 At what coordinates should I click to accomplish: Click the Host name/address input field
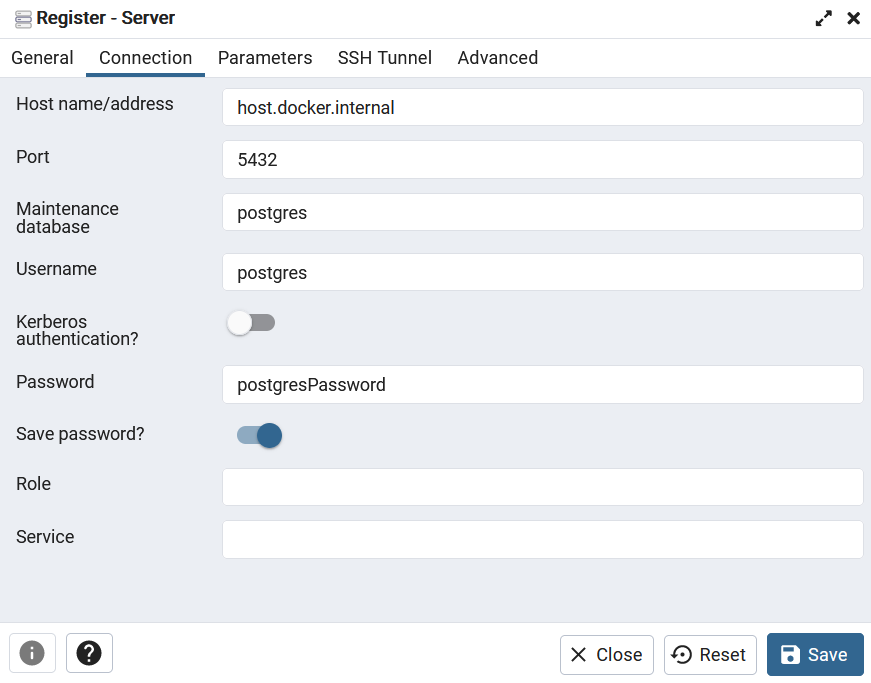click(x=543, y=107)
